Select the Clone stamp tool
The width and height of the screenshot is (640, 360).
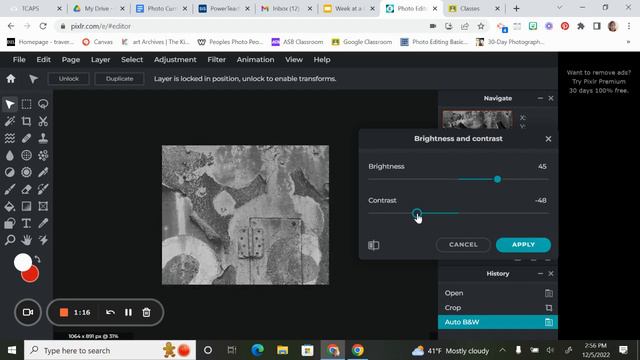(x=43, y=138)
